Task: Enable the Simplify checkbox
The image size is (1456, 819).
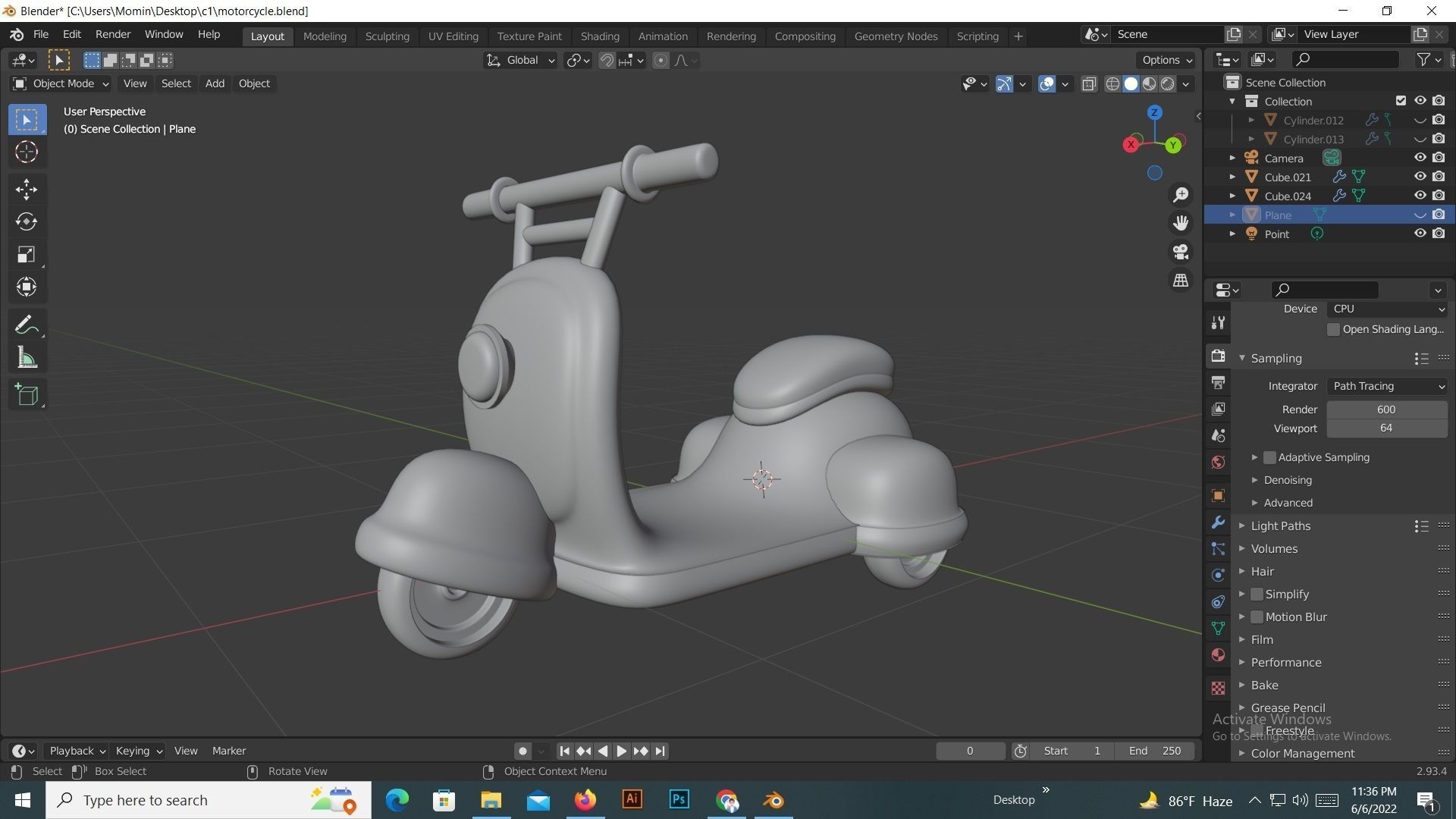Action: click(1257, 595)
